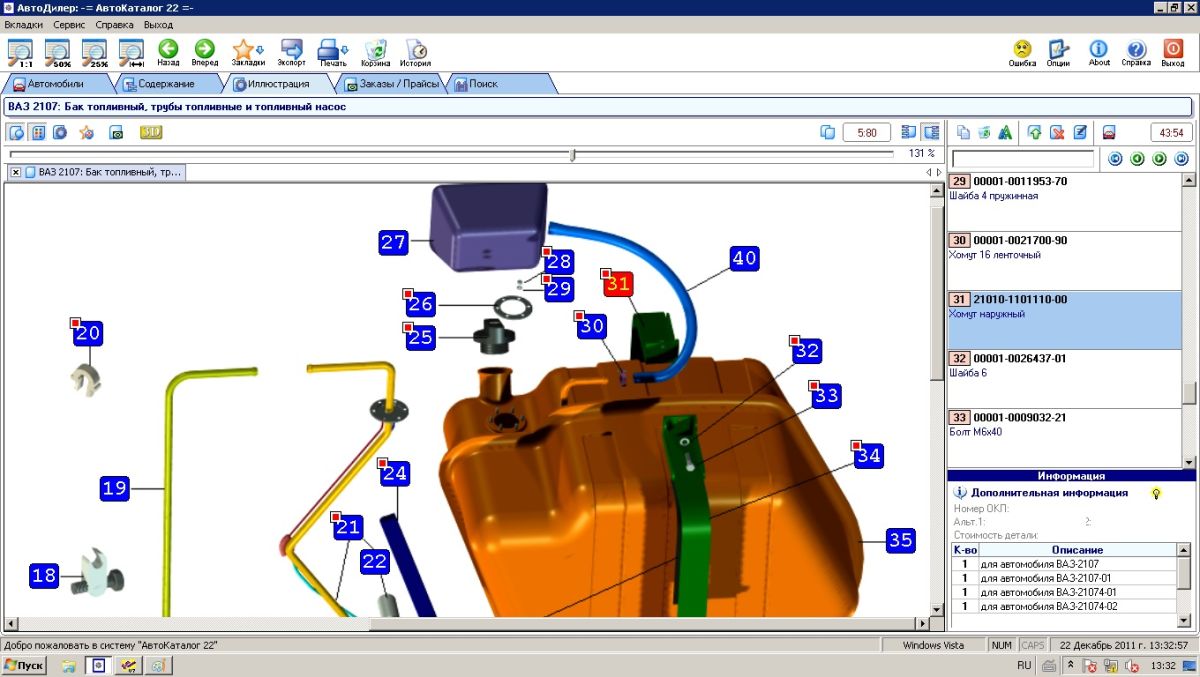1200x677 pixels.
Task: Close the ВАЗ 2107 document tab
Action: point(16,172)
